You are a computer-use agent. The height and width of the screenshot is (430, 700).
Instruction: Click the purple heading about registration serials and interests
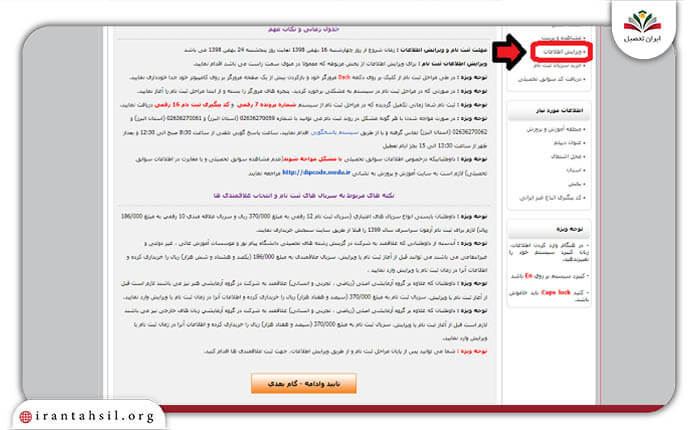coord(304,196)
